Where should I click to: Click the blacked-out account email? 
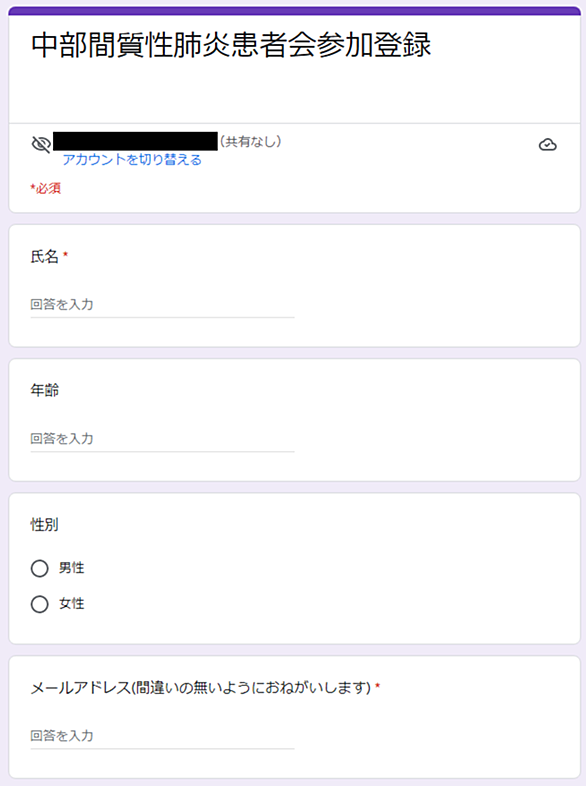pyautogui.click(x=135, y=141)
